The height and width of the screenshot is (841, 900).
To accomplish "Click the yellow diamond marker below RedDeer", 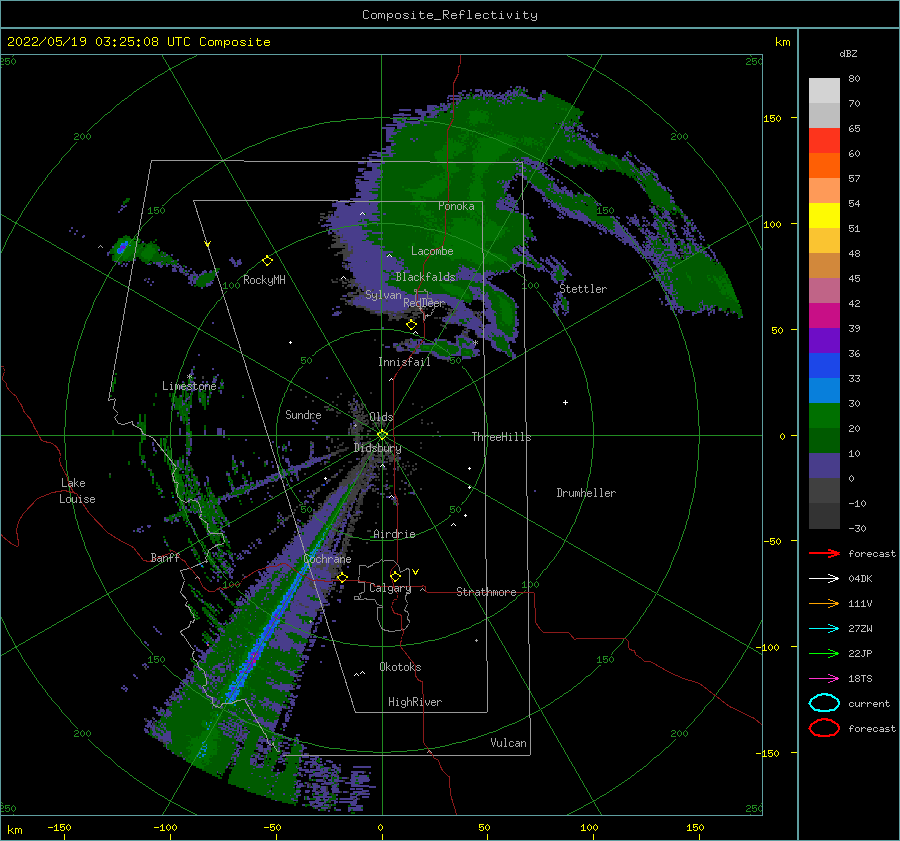I will coord(412,325).
